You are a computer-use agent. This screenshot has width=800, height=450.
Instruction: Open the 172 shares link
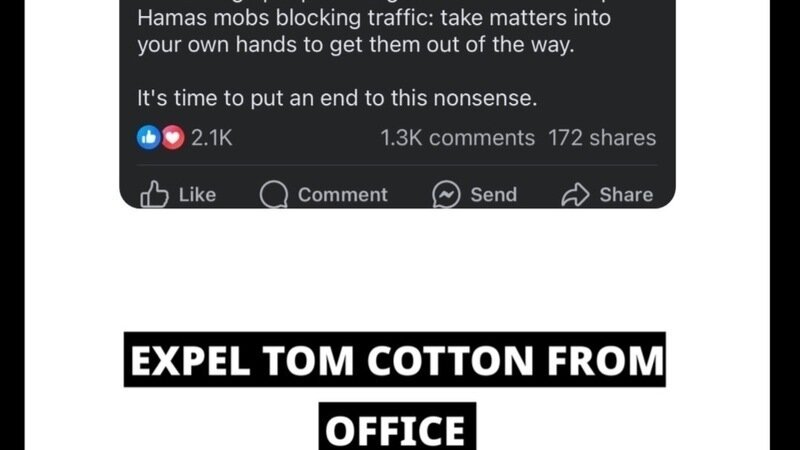point(602,138)
